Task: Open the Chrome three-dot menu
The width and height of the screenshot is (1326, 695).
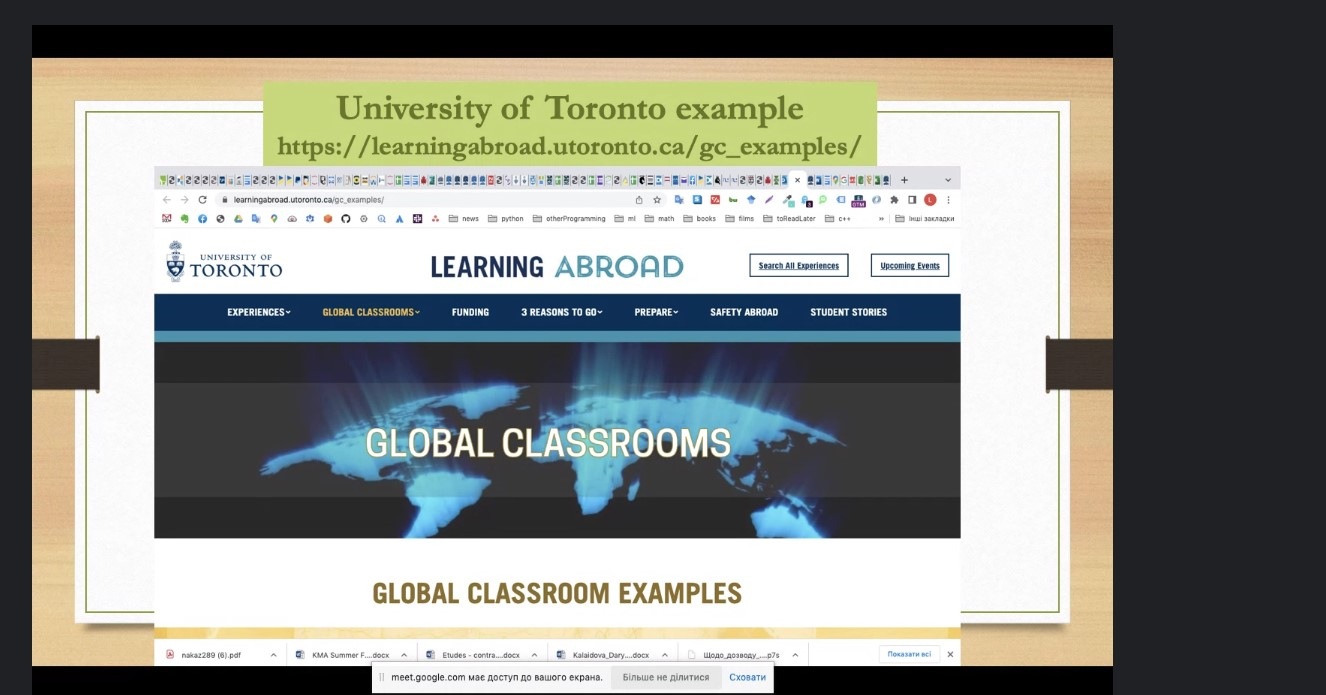Action: (x=948, y=200)
